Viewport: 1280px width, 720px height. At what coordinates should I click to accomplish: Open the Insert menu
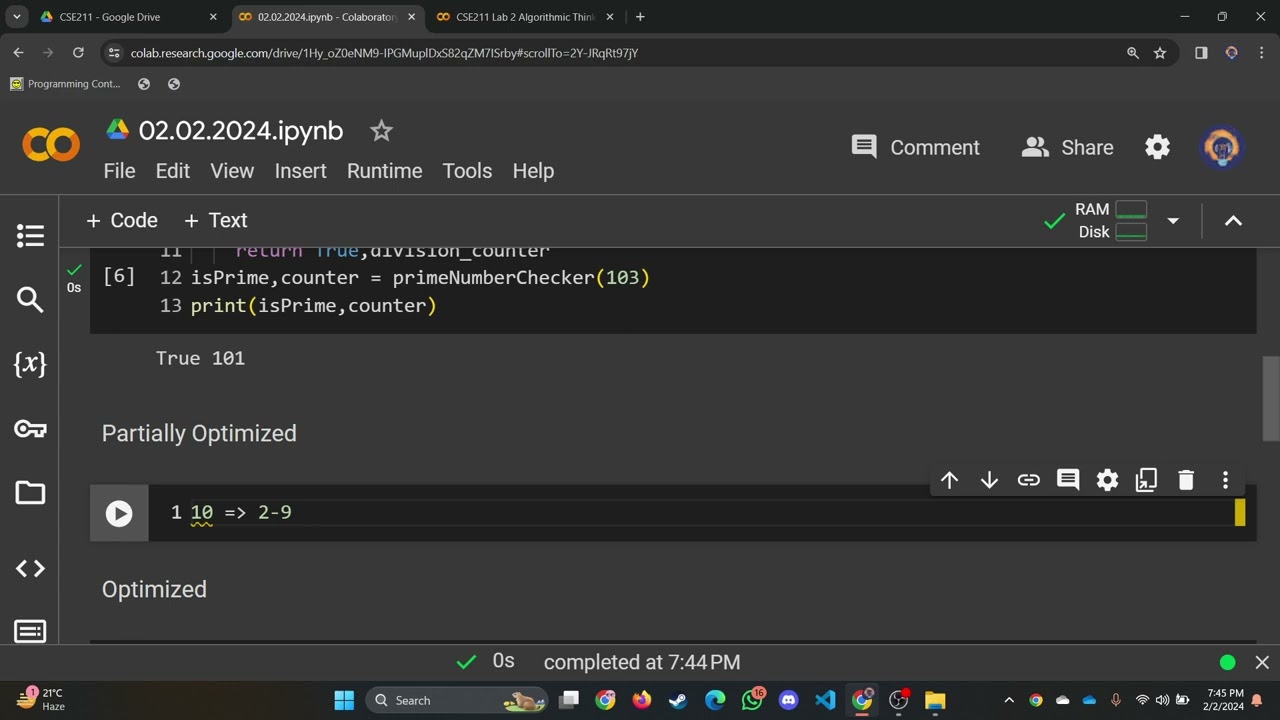(x=300, y=171)
